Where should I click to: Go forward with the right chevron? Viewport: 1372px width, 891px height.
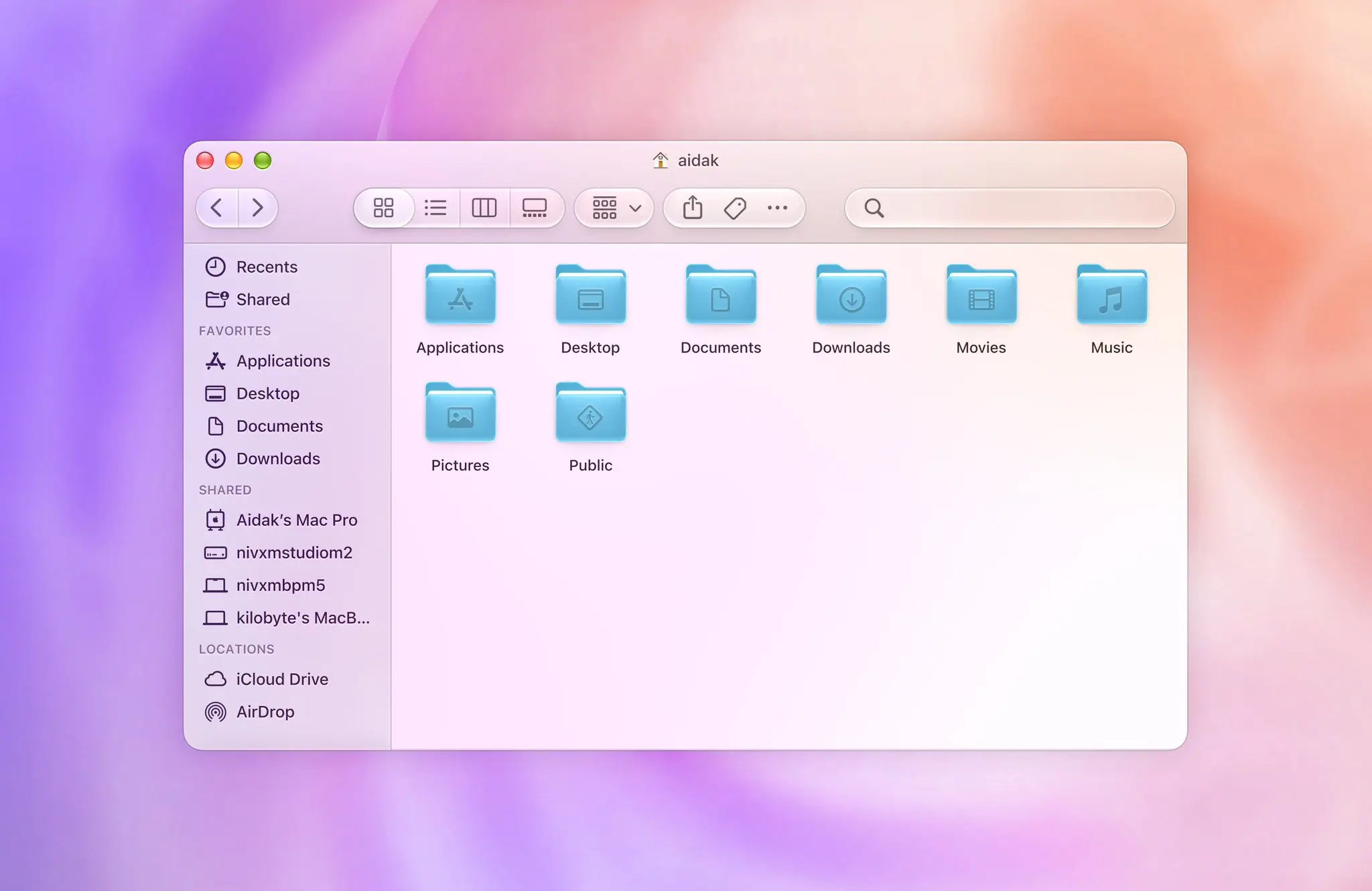(257, 208)
